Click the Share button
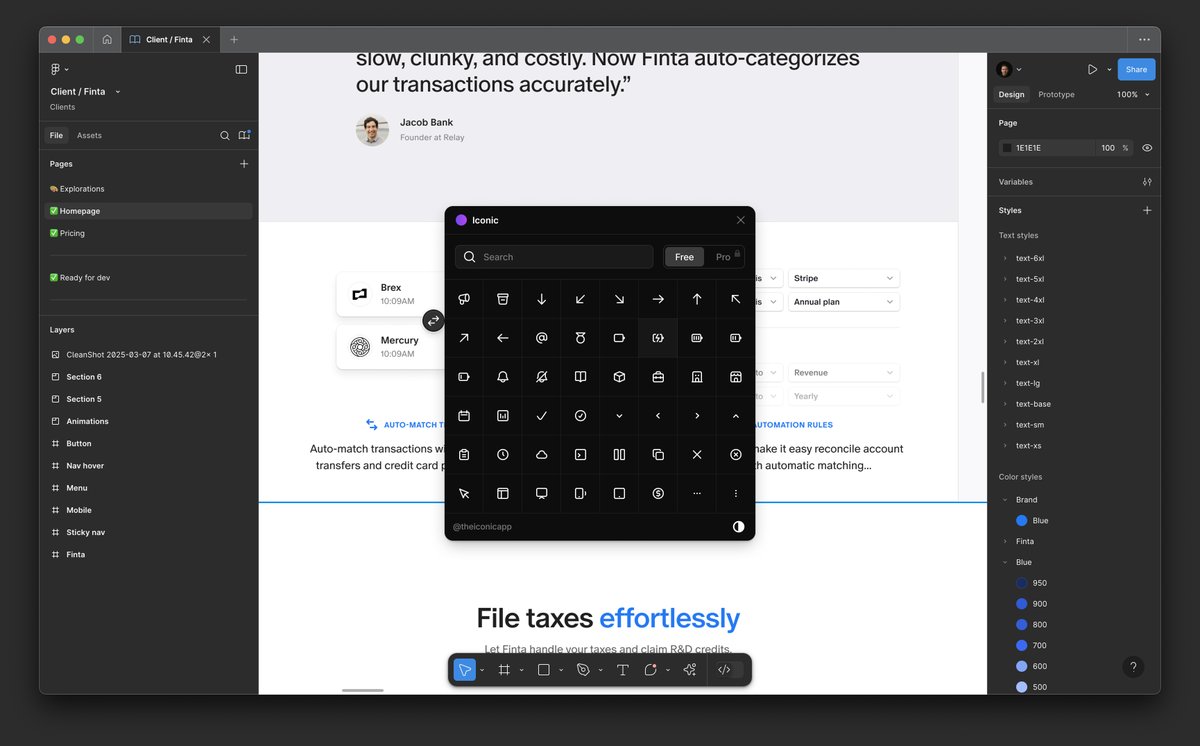This screenshot has width=1200, height=746. pyautogui.click(x=1136, y=69)
